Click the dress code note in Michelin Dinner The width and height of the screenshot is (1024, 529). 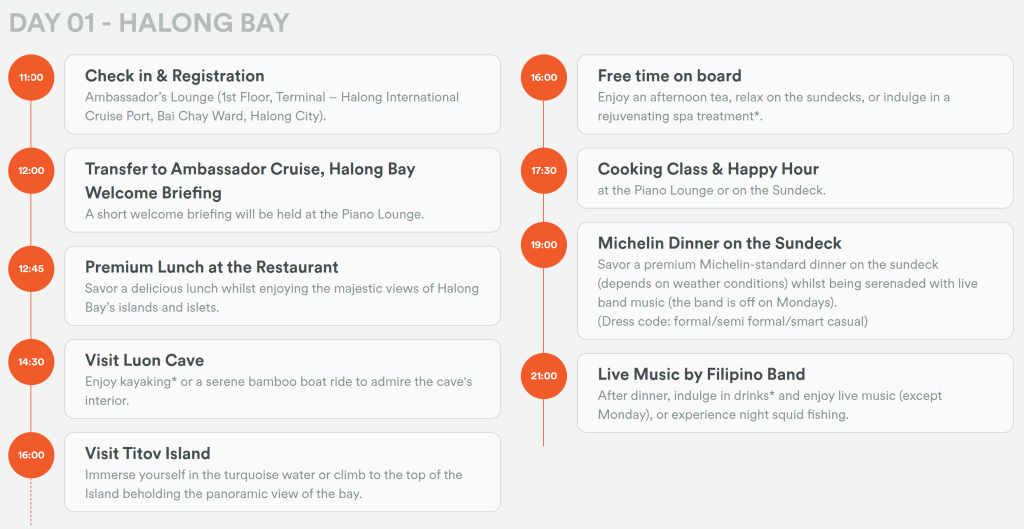(733, 321)
